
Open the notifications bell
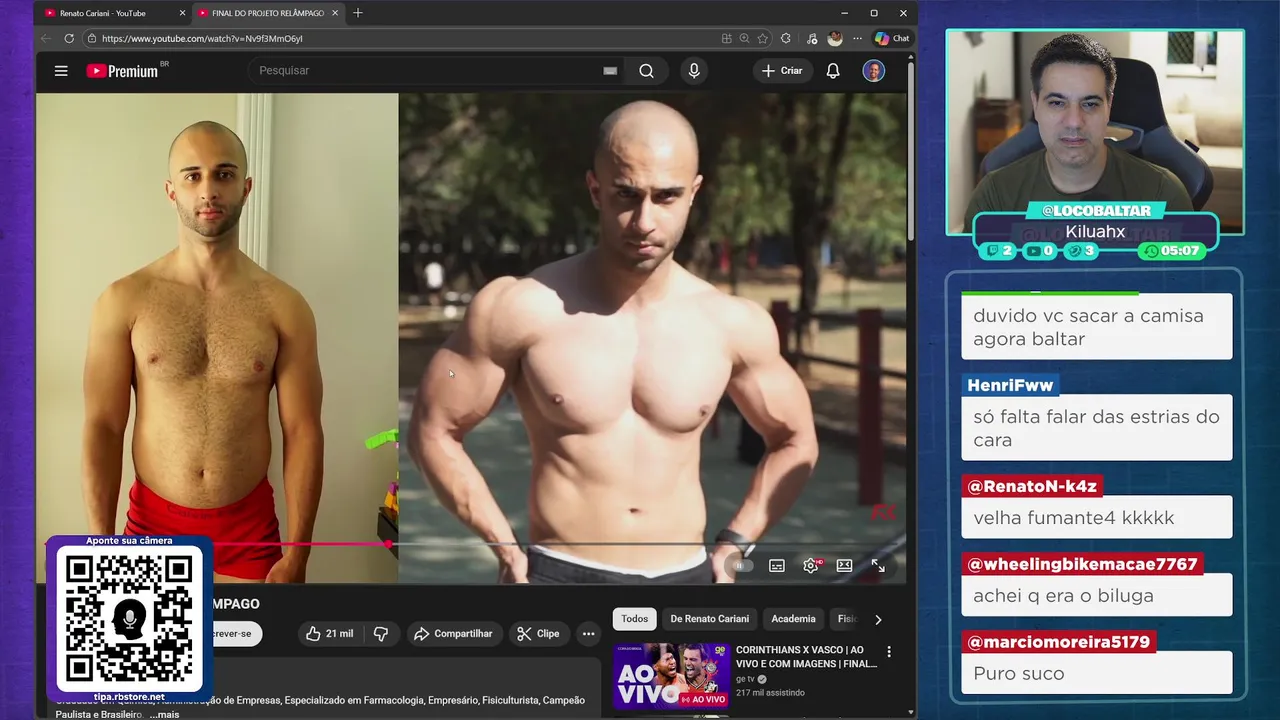833,71
